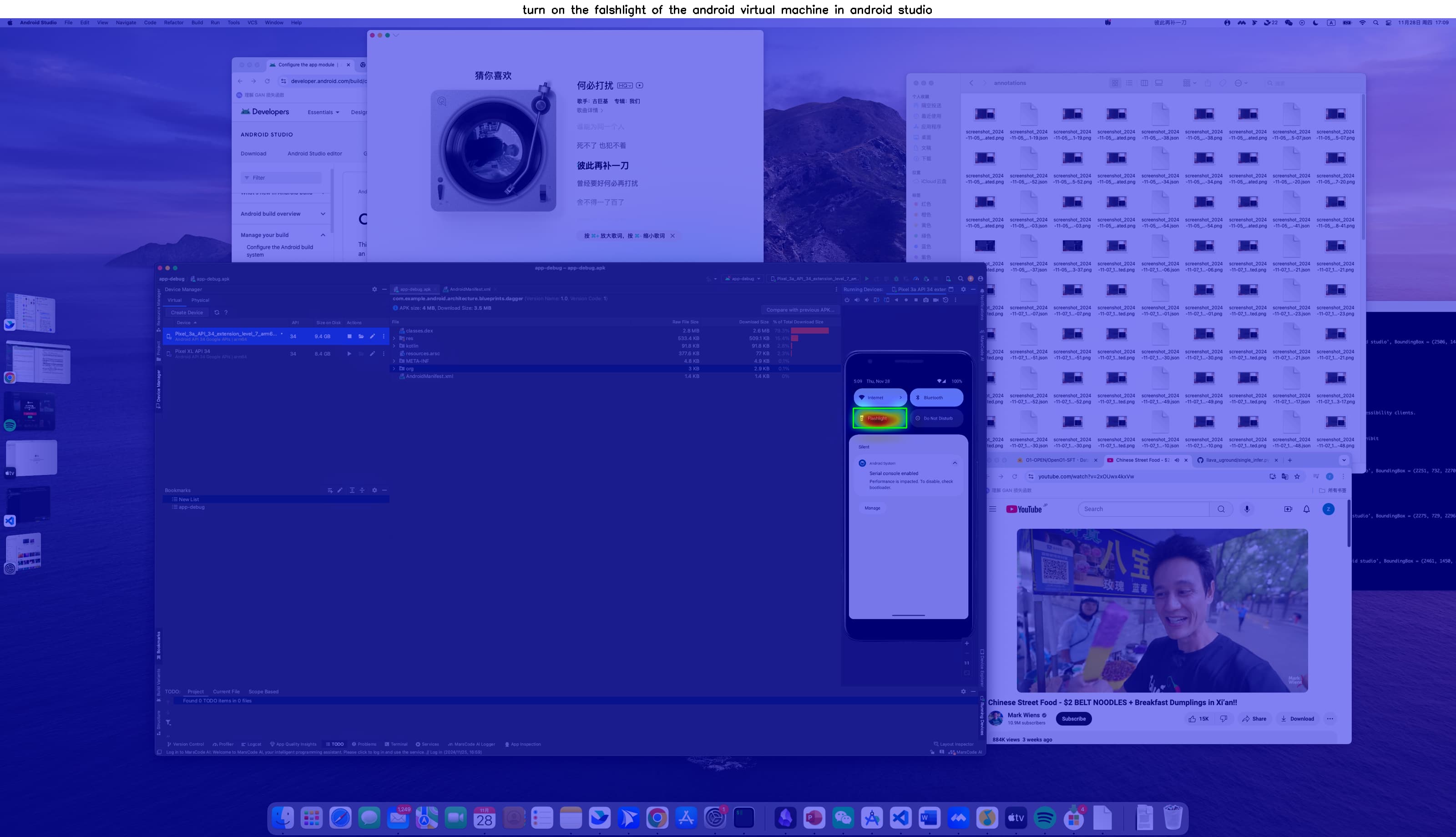The image size is (1456, 837).
Task: Launch the Pixel XL API 34 emulator
Action: (349, 353)
